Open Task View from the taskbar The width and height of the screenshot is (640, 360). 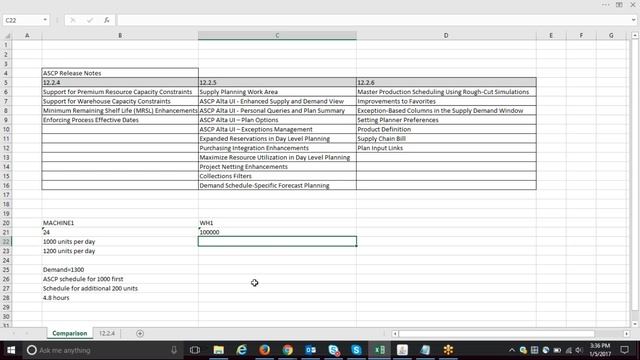[195, 350]
